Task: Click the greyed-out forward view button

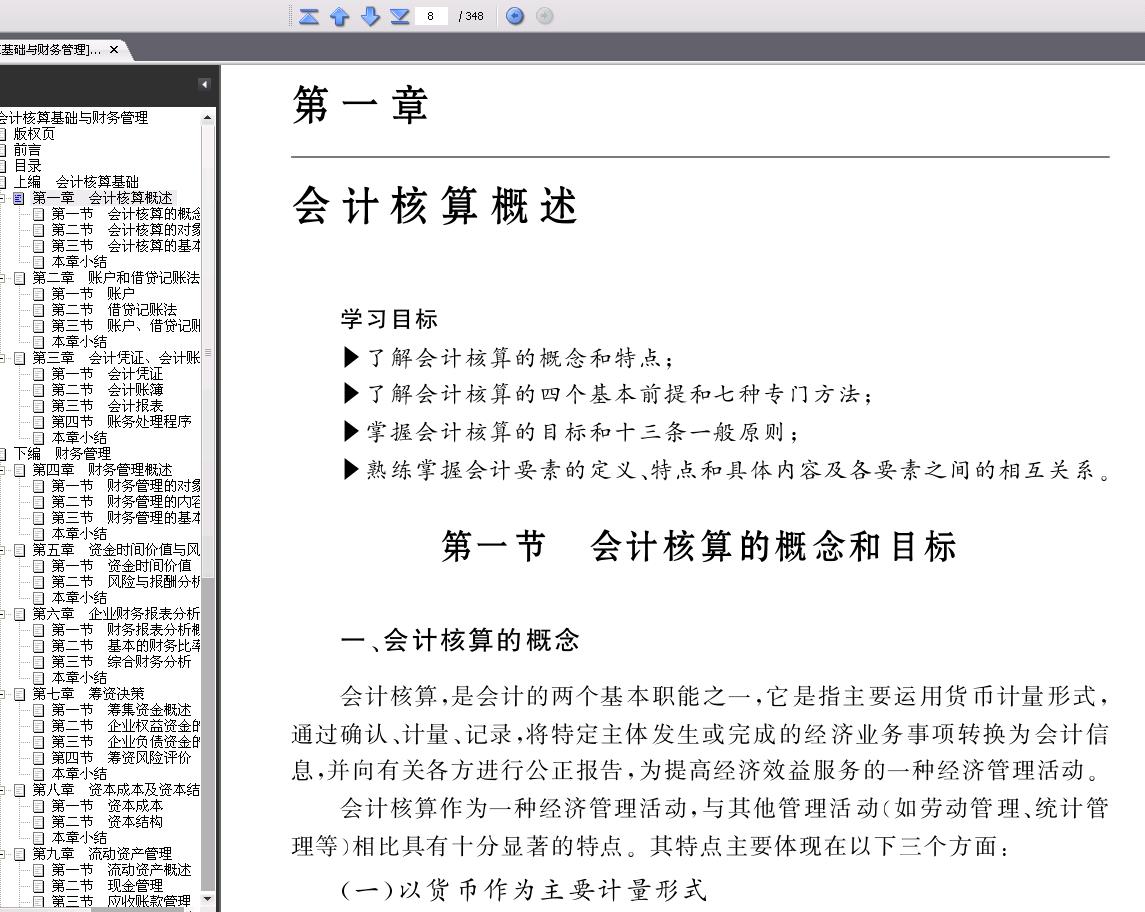Action: (x=545, y=16)
